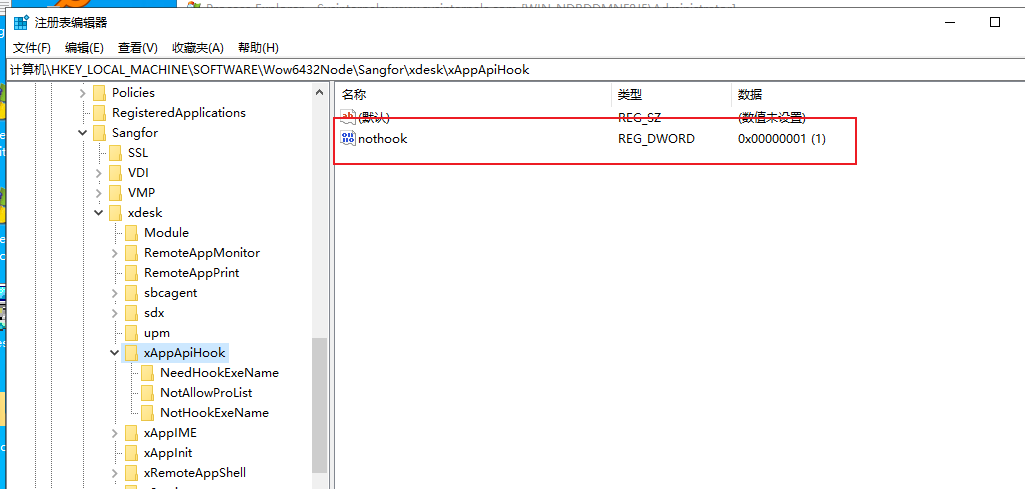Select the Module tree label

click(x=167, y=233)
